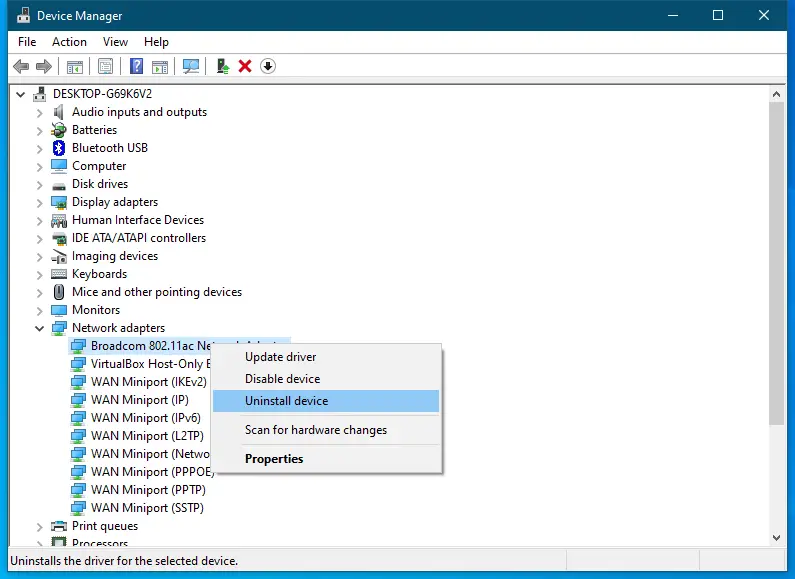
Task: Expand the Keyboards category
Action: click(x=40, y=275)
